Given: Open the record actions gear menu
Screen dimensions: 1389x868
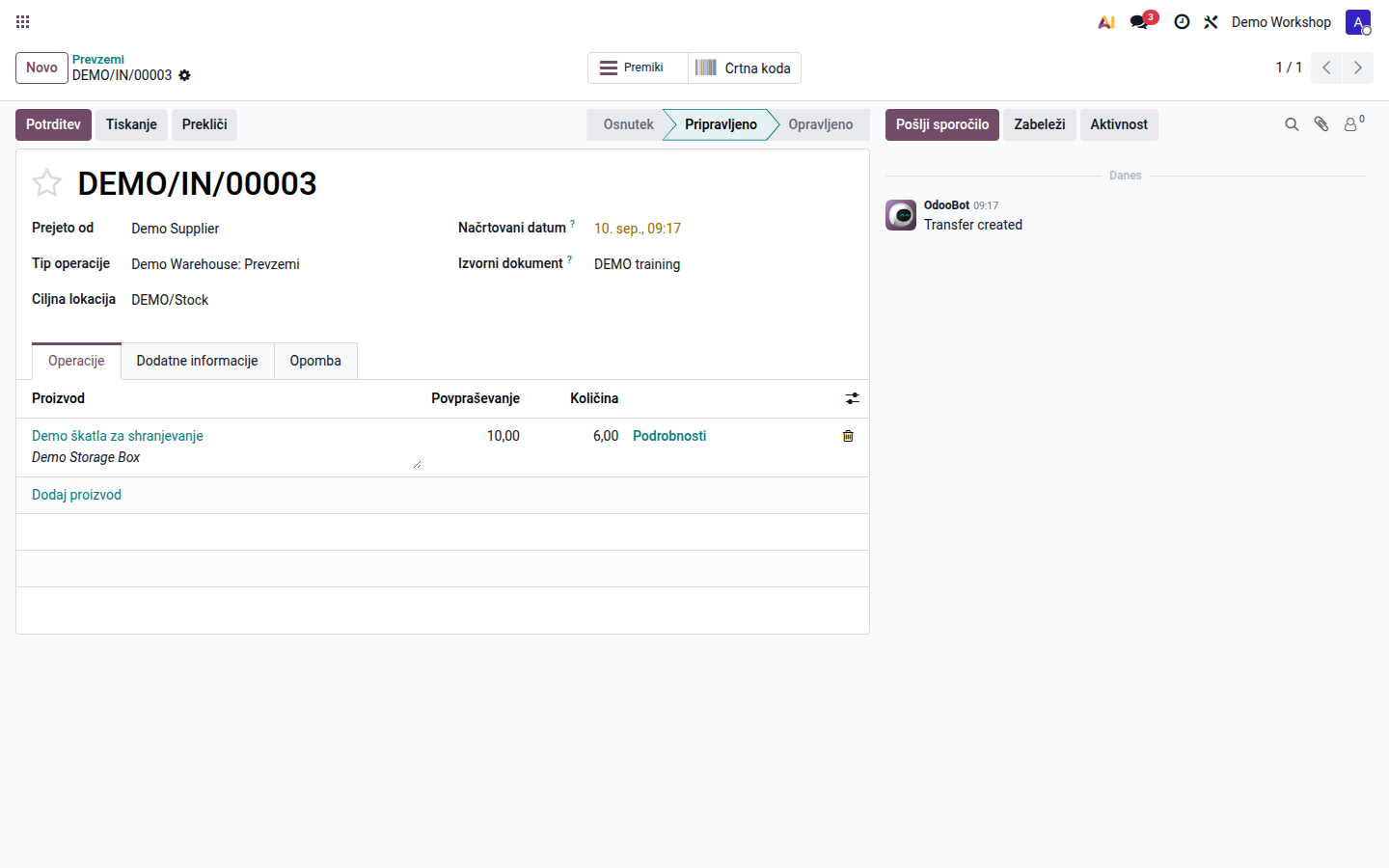Looking at the screenshot, I should [184, 75].
